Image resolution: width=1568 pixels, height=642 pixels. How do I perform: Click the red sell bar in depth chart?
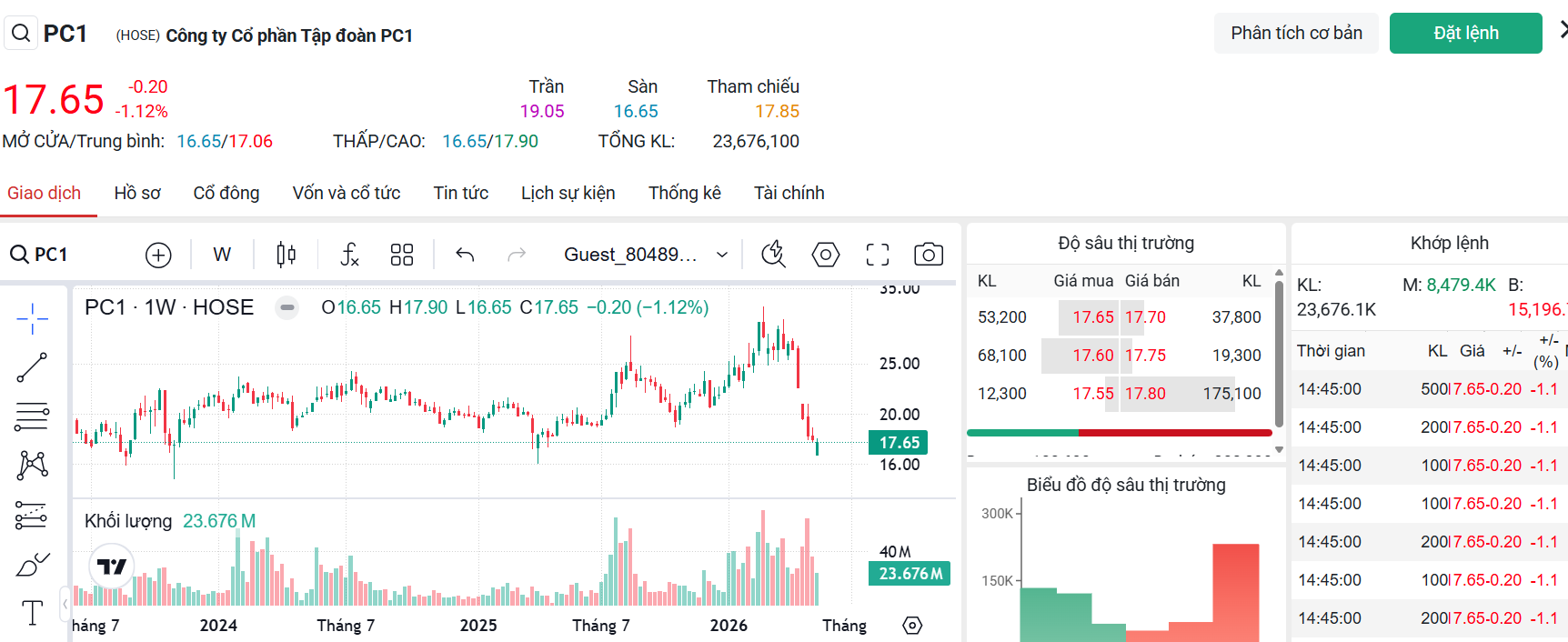pos(1236,593)
